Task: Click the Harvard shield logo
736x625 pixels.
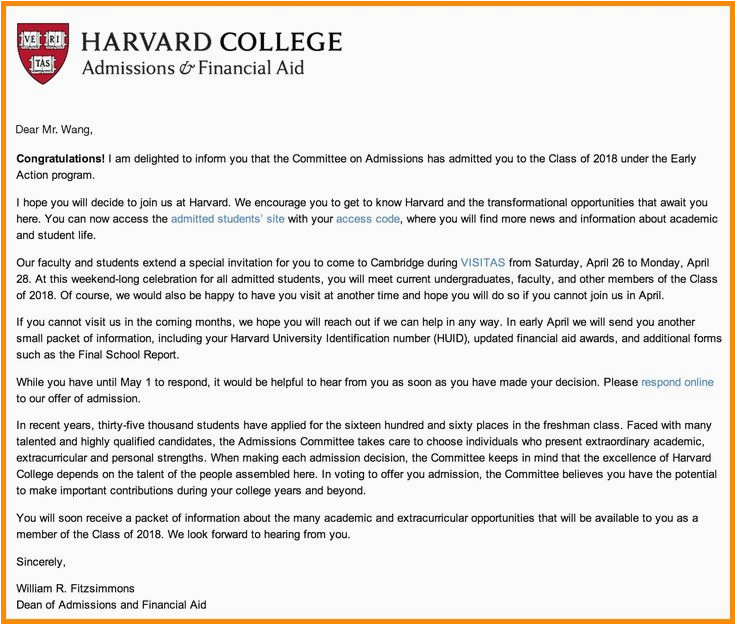Action: coord(43,53)
